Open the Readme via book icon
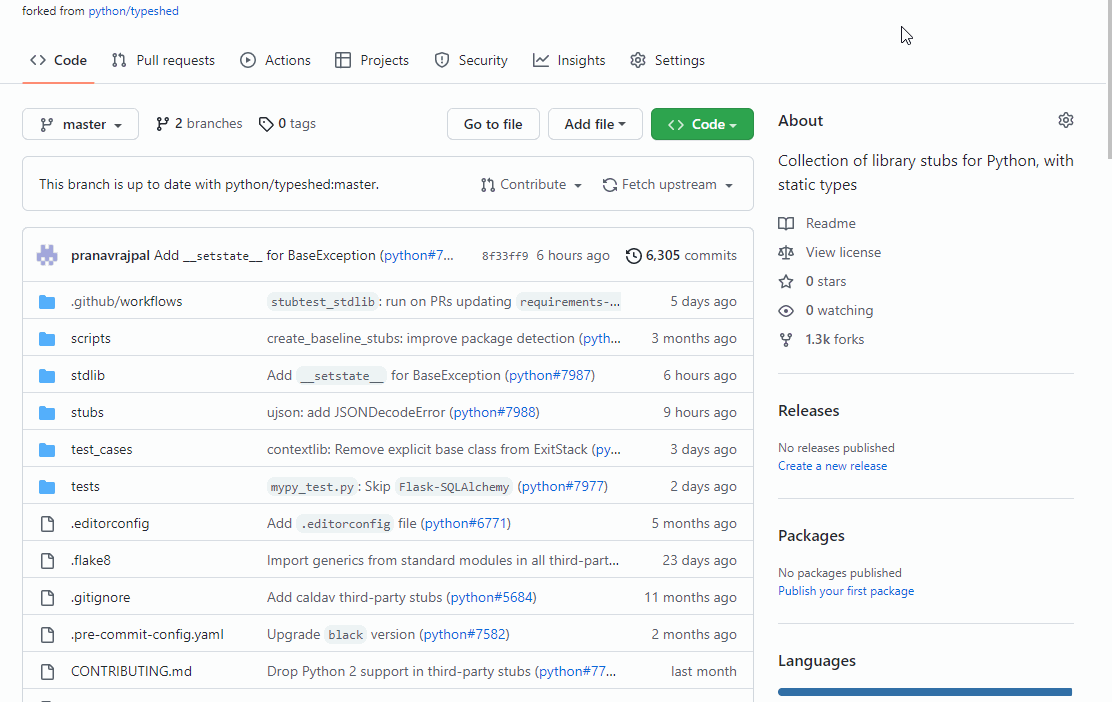1112x702 pixels. tap(786, 222)
